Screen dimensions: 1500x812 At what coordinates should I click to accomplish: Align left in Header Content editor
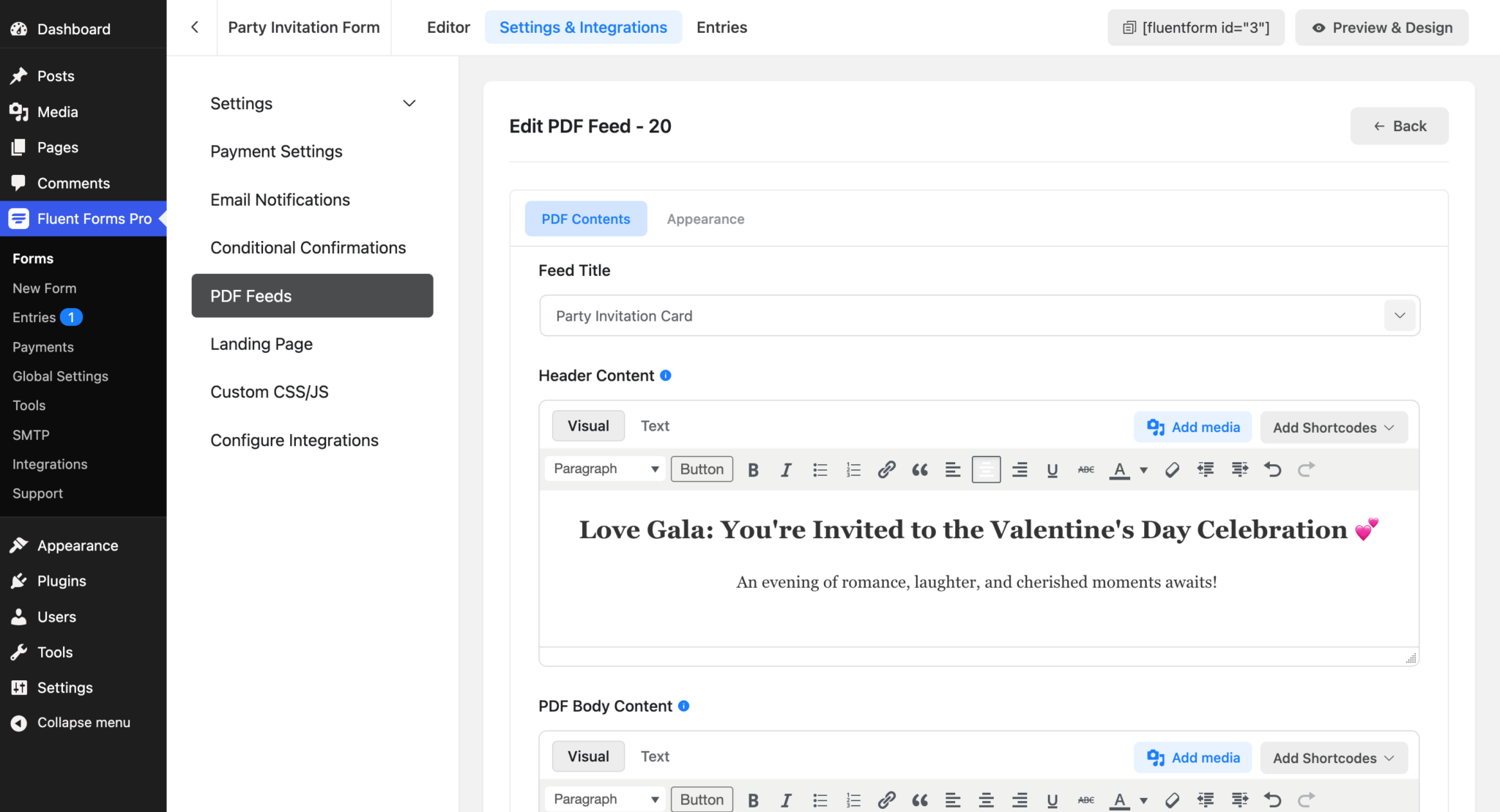click(953, 469)
